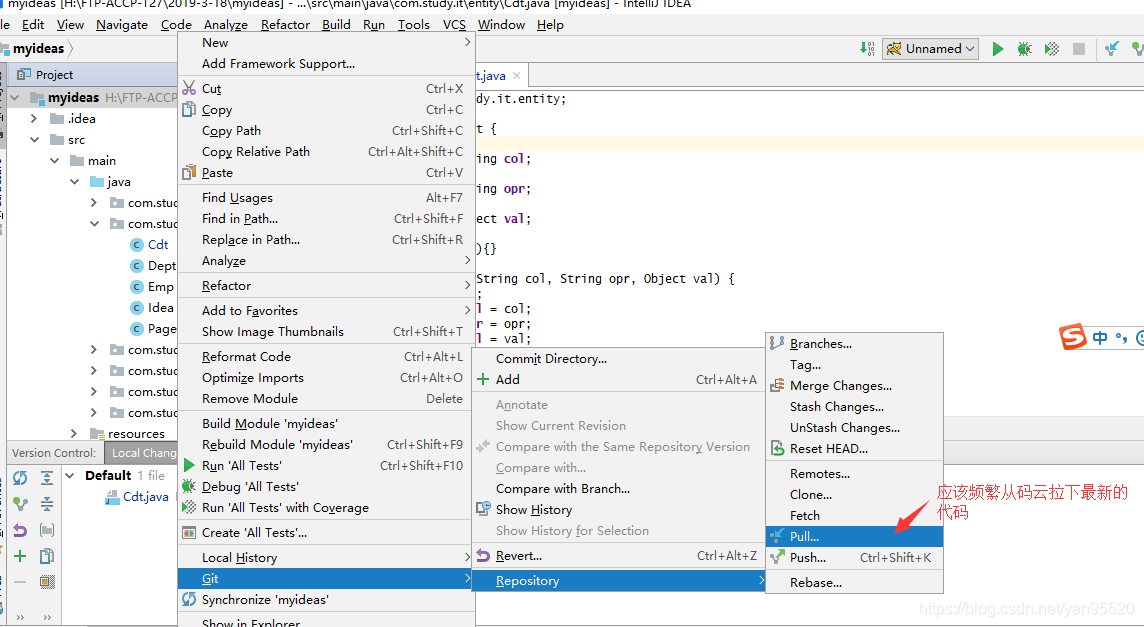The height and width of the screenshot is (627, 1144).
Task: Click Run 'All Tests' entry
Action: [x=326, y=466]
